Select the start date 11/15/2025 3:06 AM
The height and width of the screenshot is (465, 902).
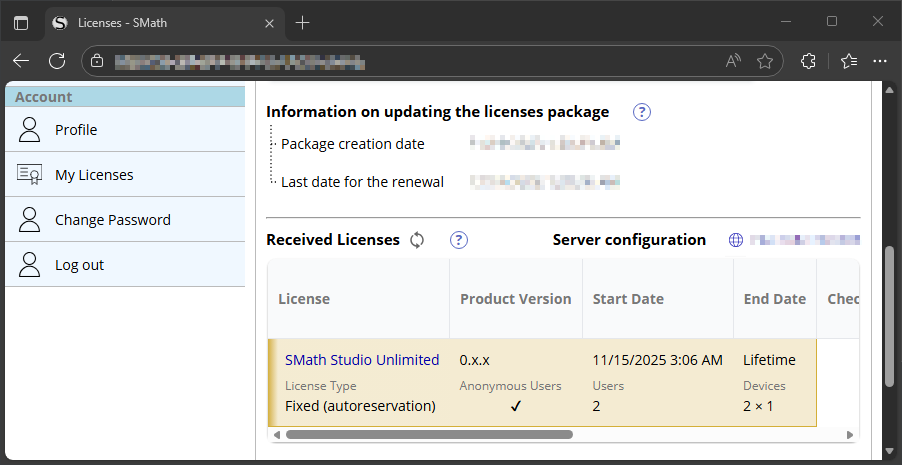(658, 360)
